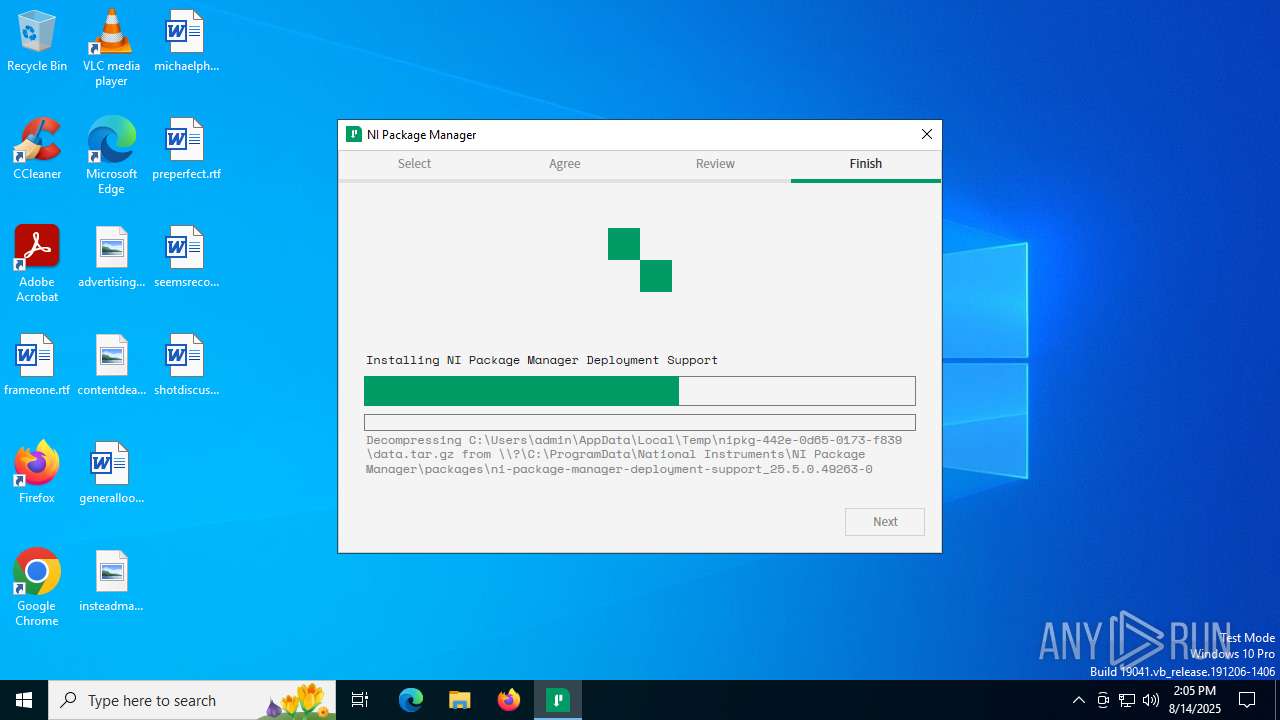Click the animated green squares loading logo
This screenshot has height=720, width=1280.
(x=640, y=260)
